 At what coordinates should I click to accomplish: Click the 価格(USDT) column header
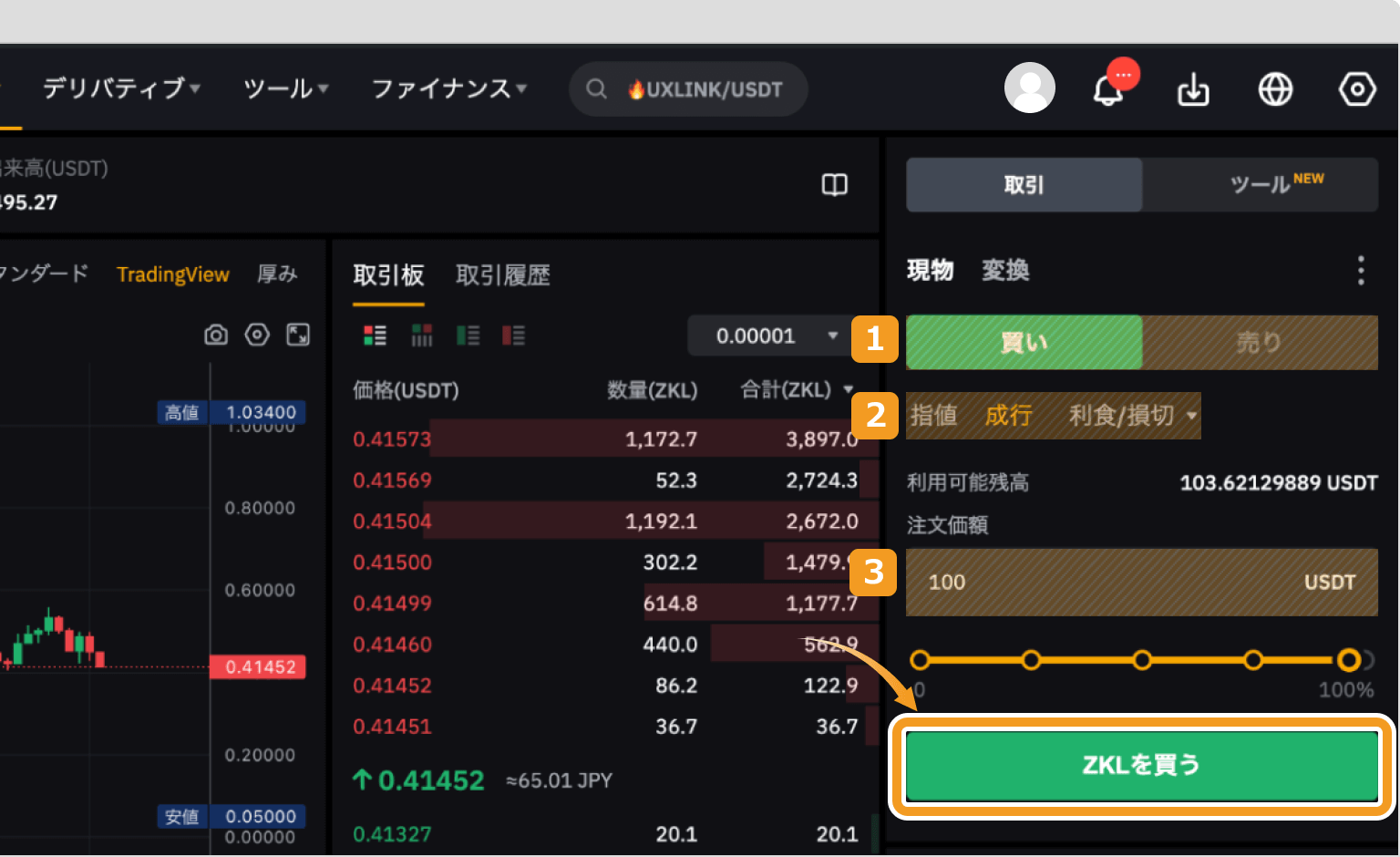tap(406, 390)
